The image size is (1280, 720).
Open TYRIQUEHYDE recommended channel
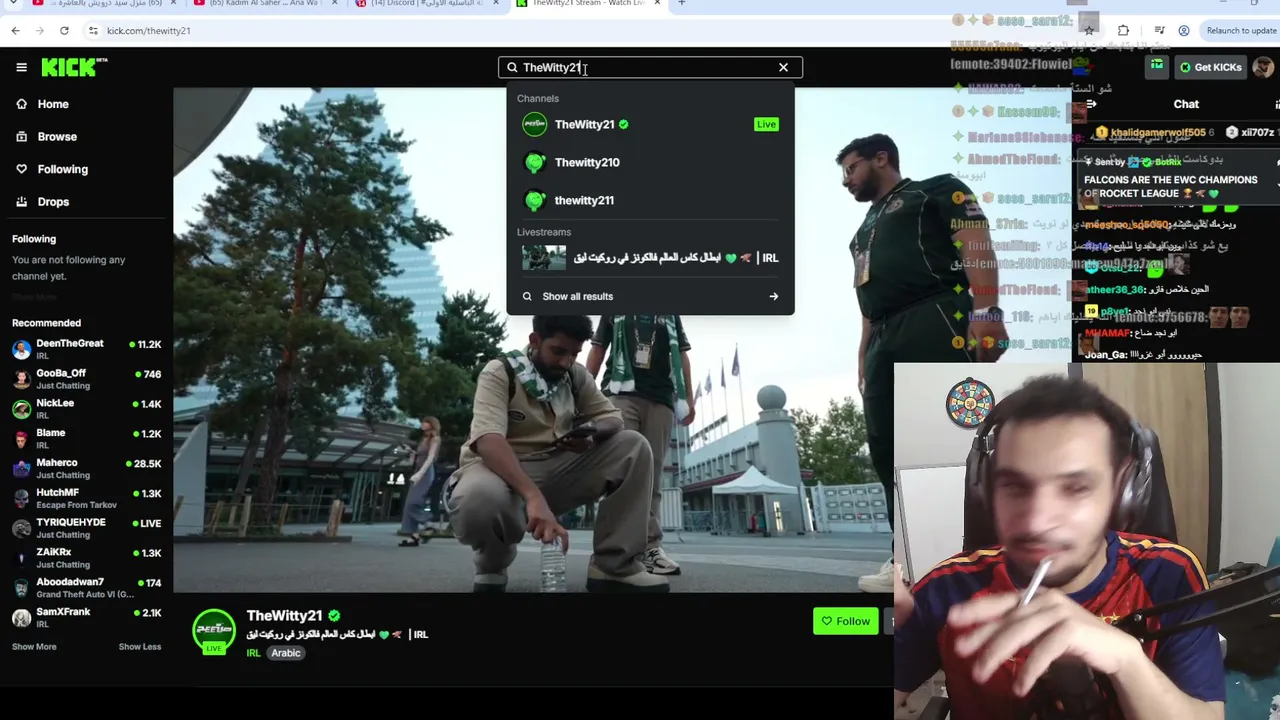click(87, 528)
